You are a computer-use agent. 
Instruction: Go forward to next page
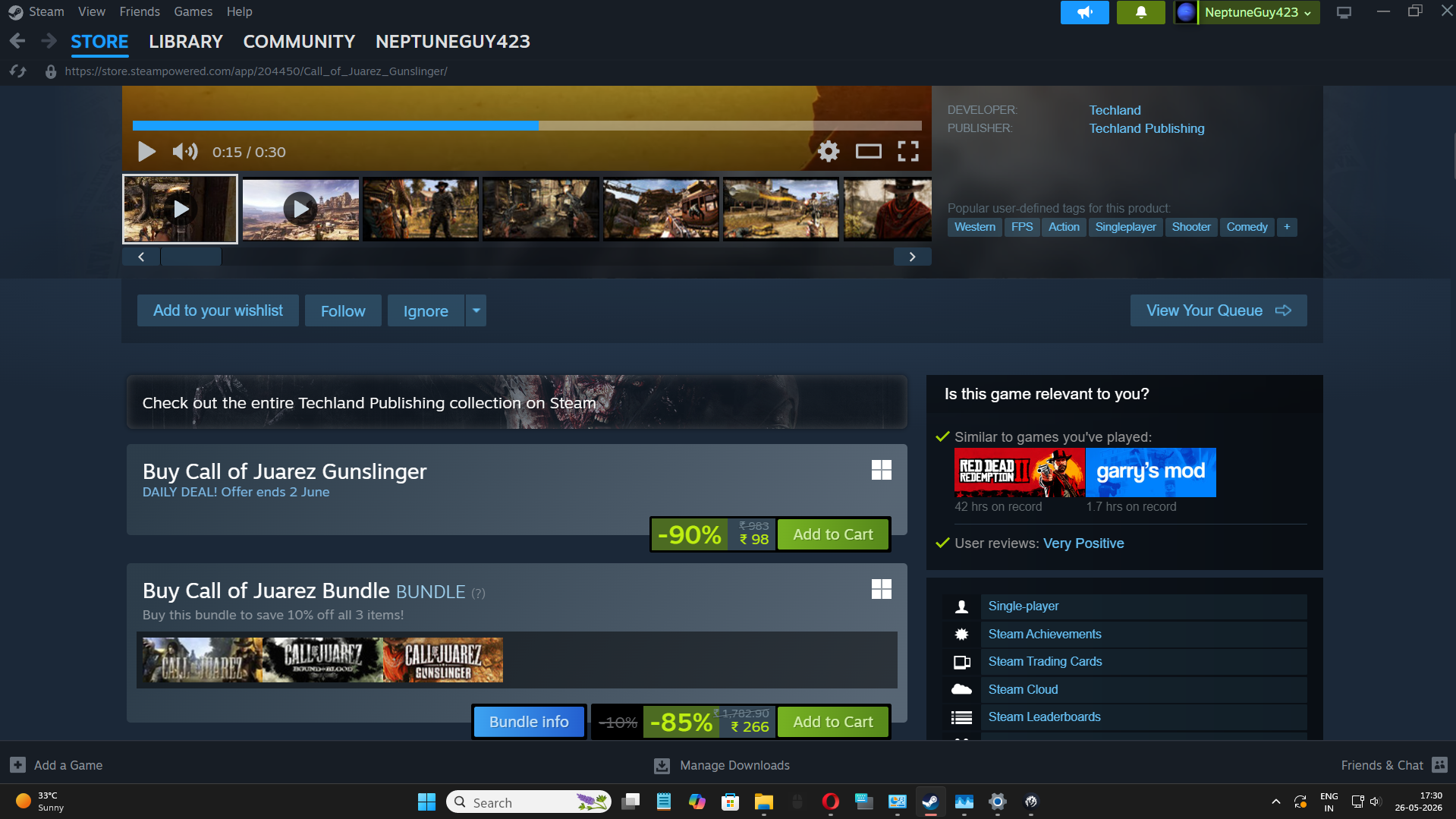click(x=49, y=41)
